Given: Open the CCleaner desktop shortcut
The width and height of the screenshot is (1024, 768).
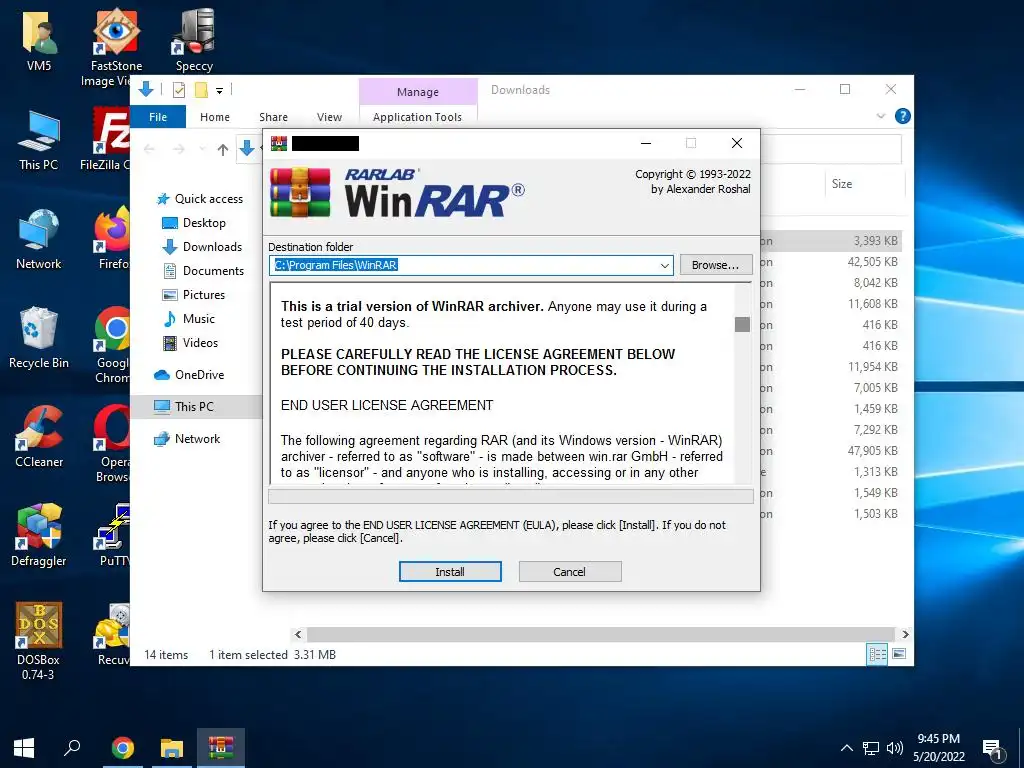Looking at the screenshot, I should click(39, 438).
